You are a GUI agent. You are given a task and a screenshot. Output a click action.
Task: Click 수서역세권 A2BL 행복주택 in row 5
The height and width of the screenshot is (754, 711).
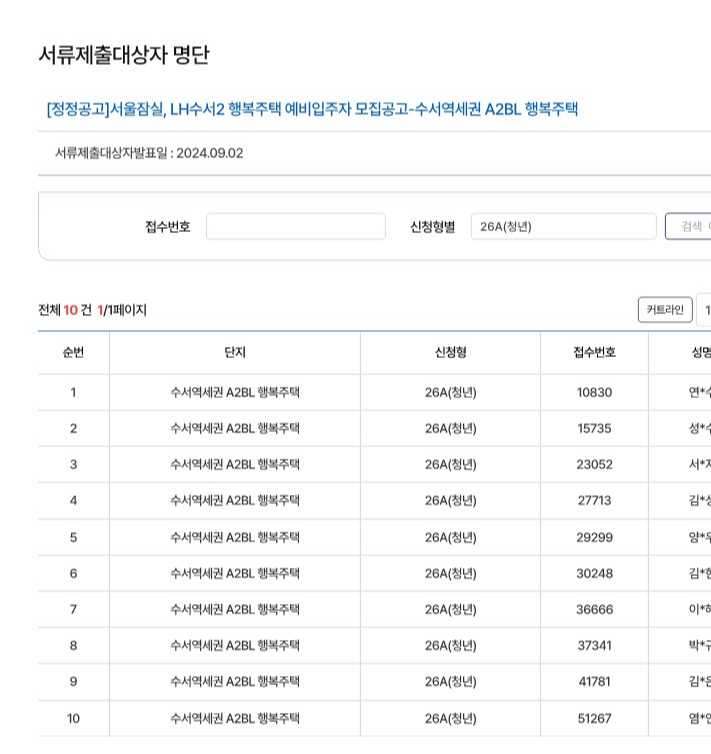[235, 537]
